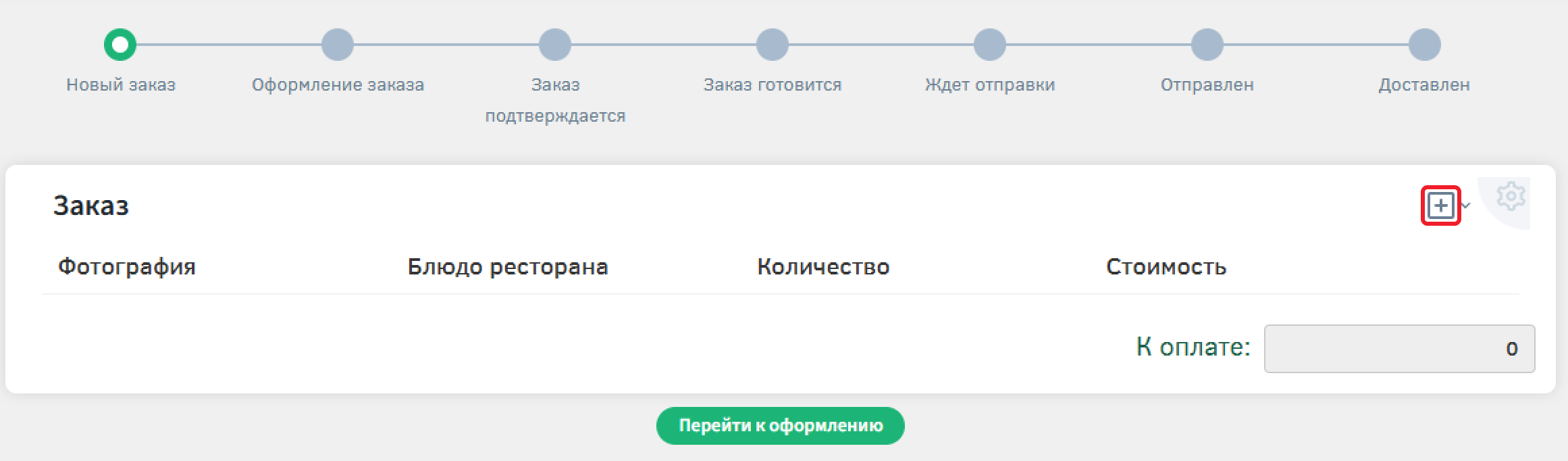Click the Ждет отправки step circle

990,45
